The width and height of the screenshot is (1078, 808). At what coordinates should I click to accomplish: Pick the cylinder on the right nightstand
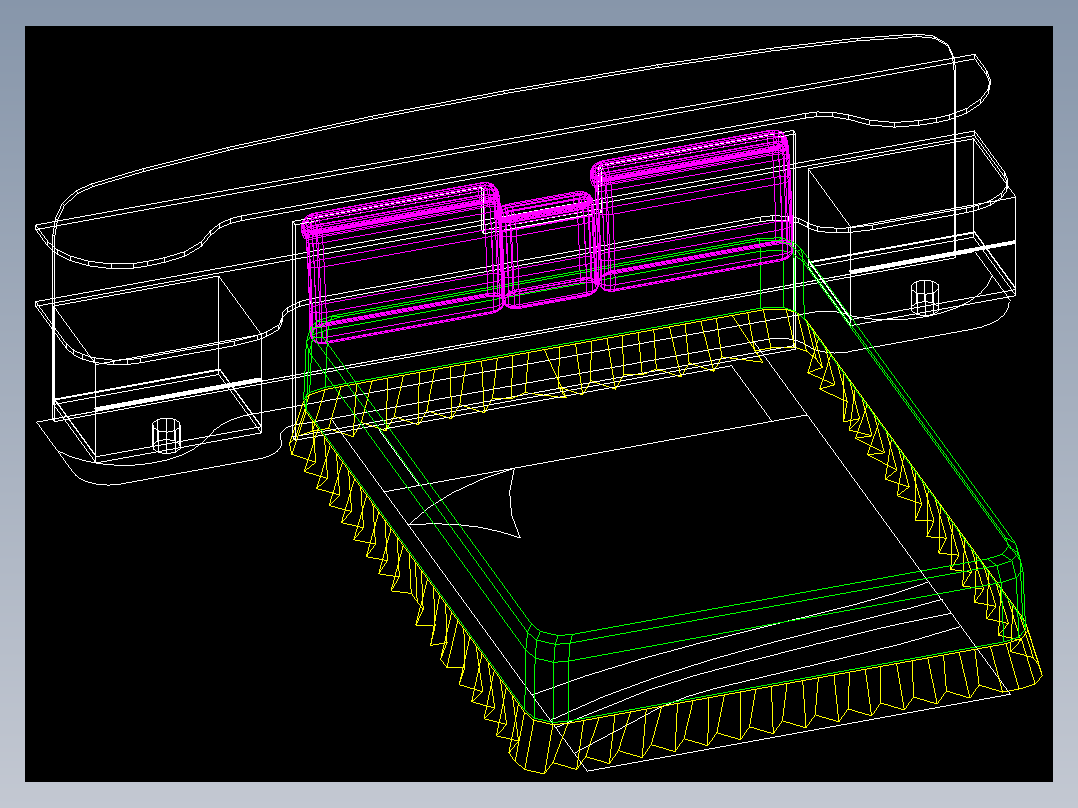pos(925,298)
